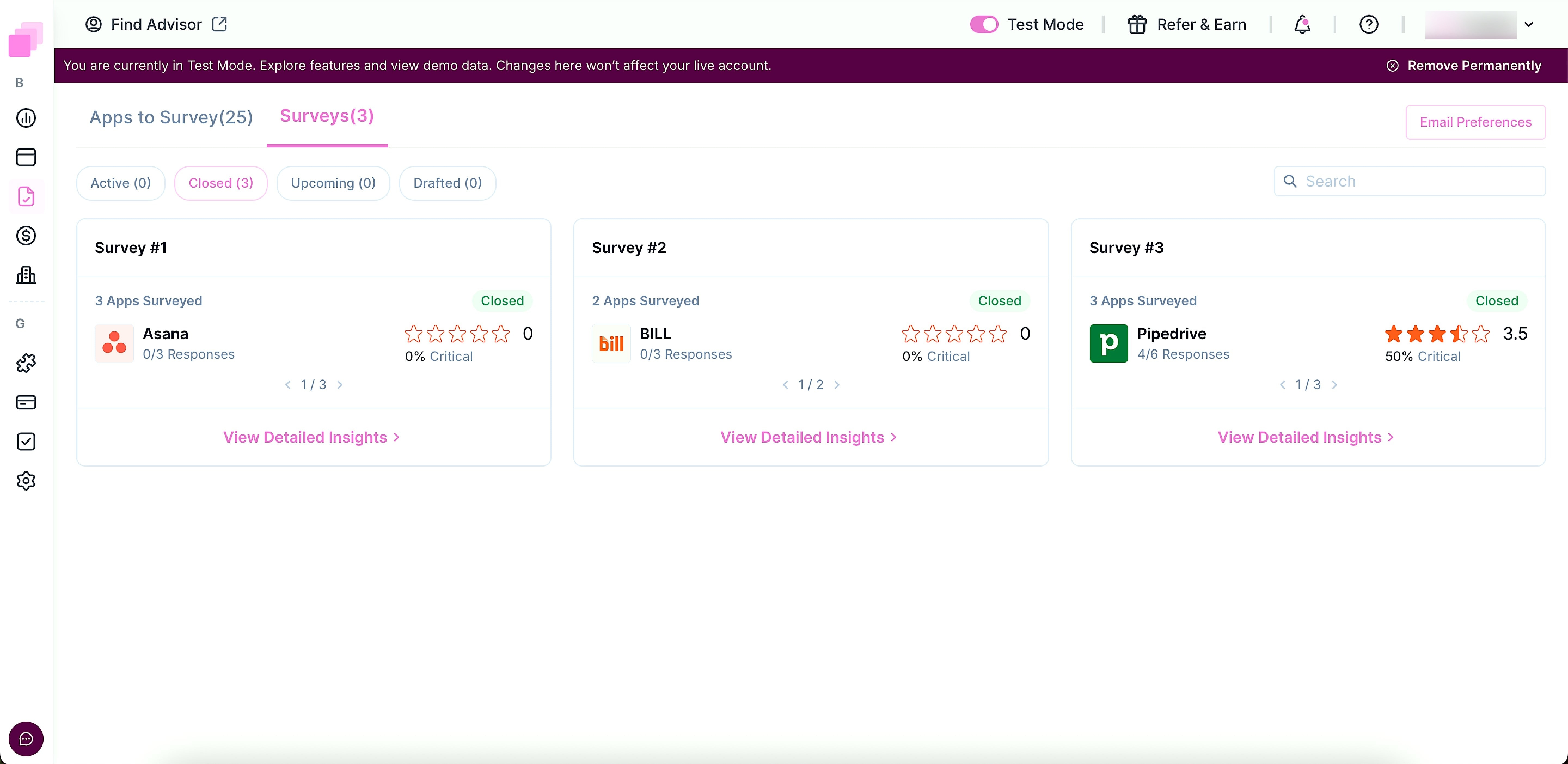Select the Surveys(3) tab
The width and height of the screenshot is (1568, 764).
pos(327,116)
